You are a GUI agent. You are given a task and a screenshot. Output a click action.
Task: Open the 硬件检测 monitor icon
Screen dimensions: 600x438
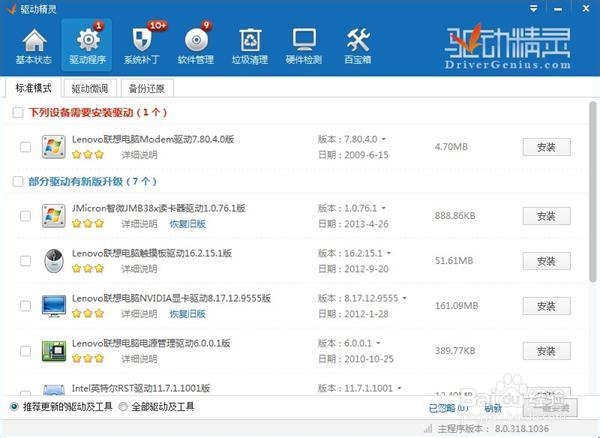pyautogui.click(x=304, y=45)
